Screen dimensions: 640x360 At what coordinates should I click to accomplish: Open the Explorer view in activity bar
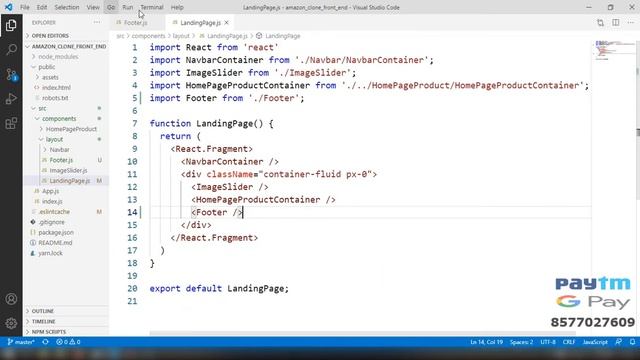click(x=11, y=25)
